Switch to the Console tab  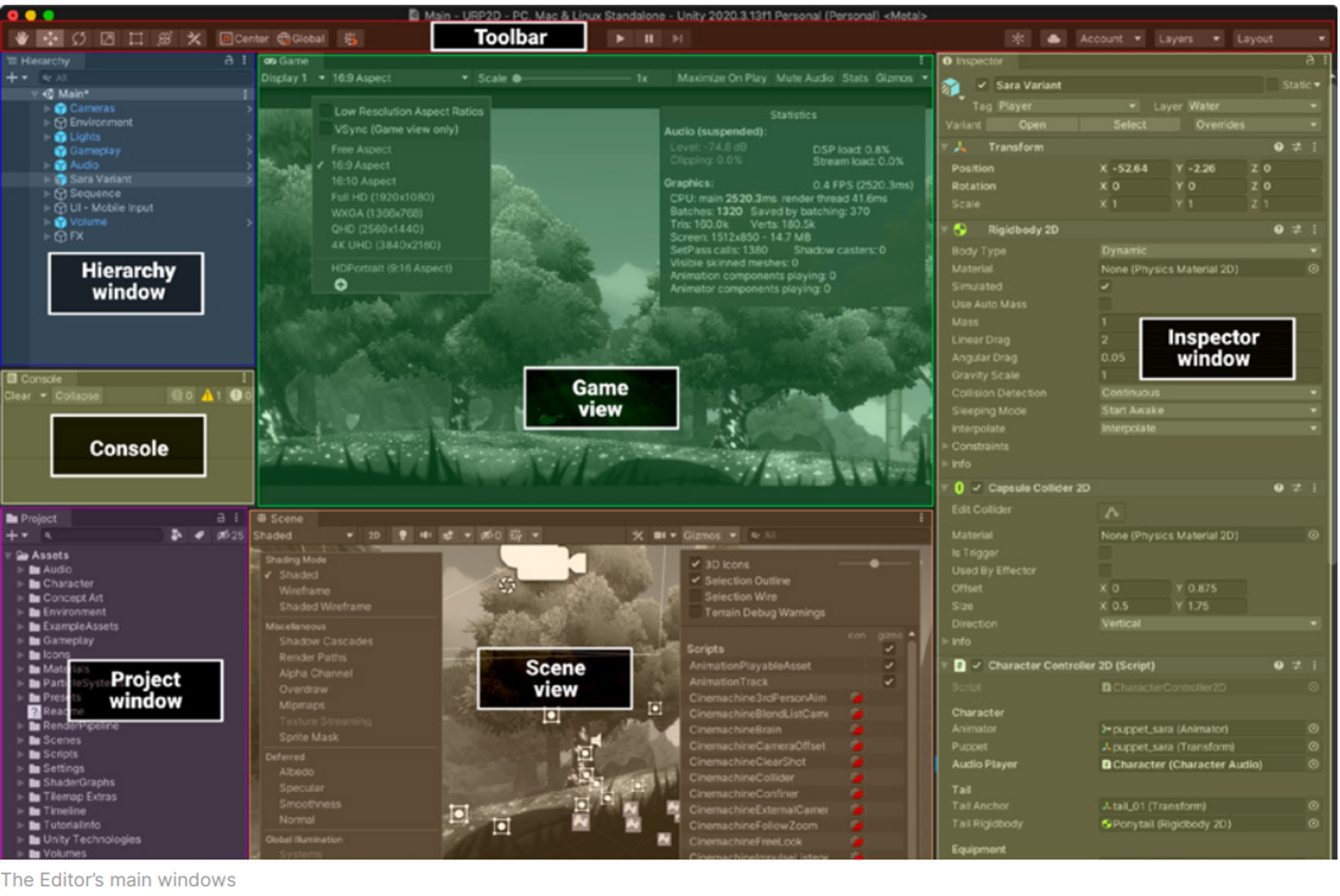point(35,379)
